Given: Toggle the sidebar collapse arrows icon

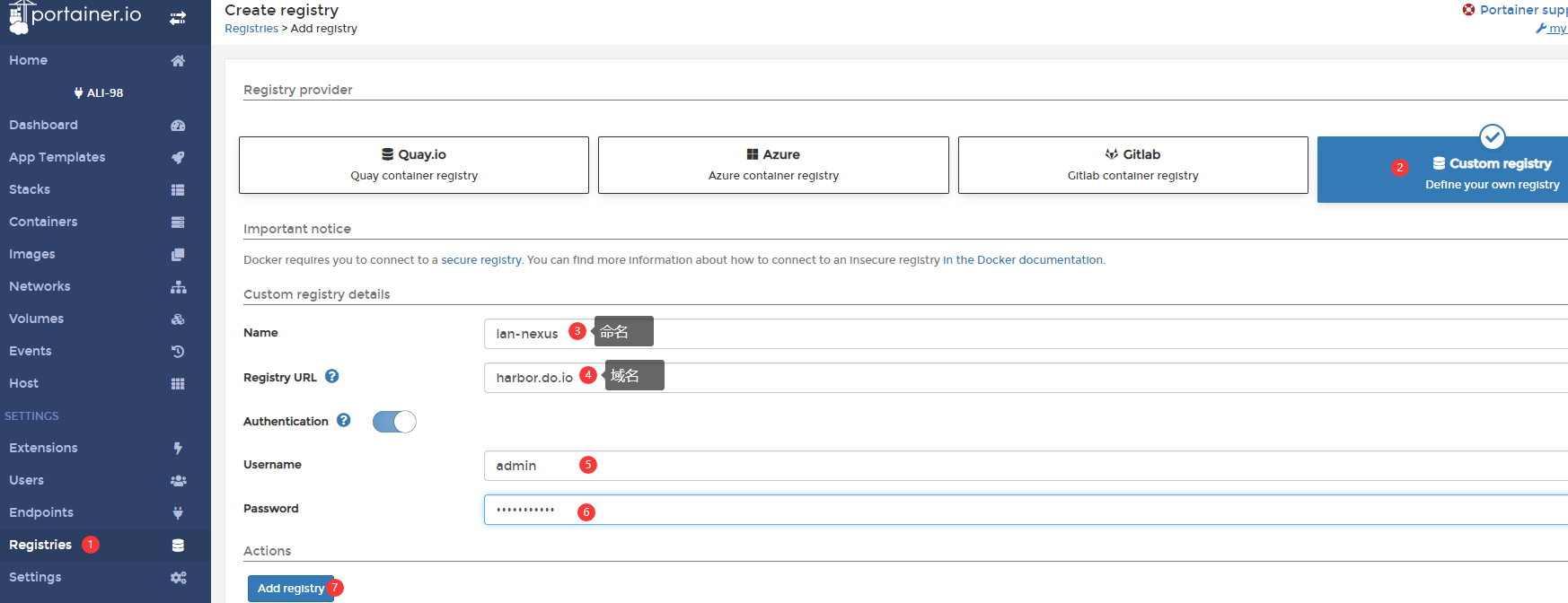Looking at the screenshot, I should click(178, 17).
